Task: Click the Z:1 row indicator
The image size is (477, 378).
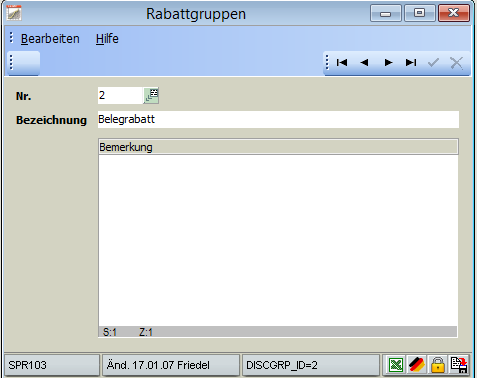Action: click(146, 332)
